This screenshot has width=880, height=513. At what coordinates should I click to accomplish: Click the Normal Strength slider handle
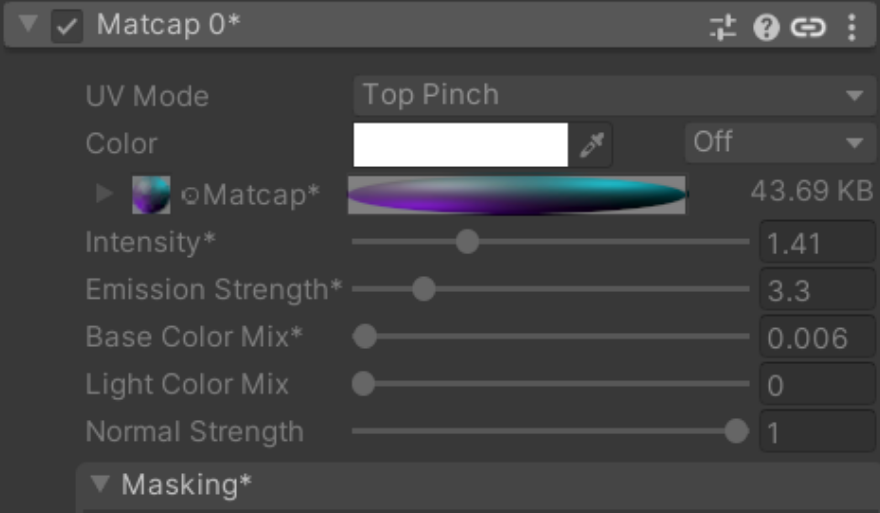coord(736,431)
